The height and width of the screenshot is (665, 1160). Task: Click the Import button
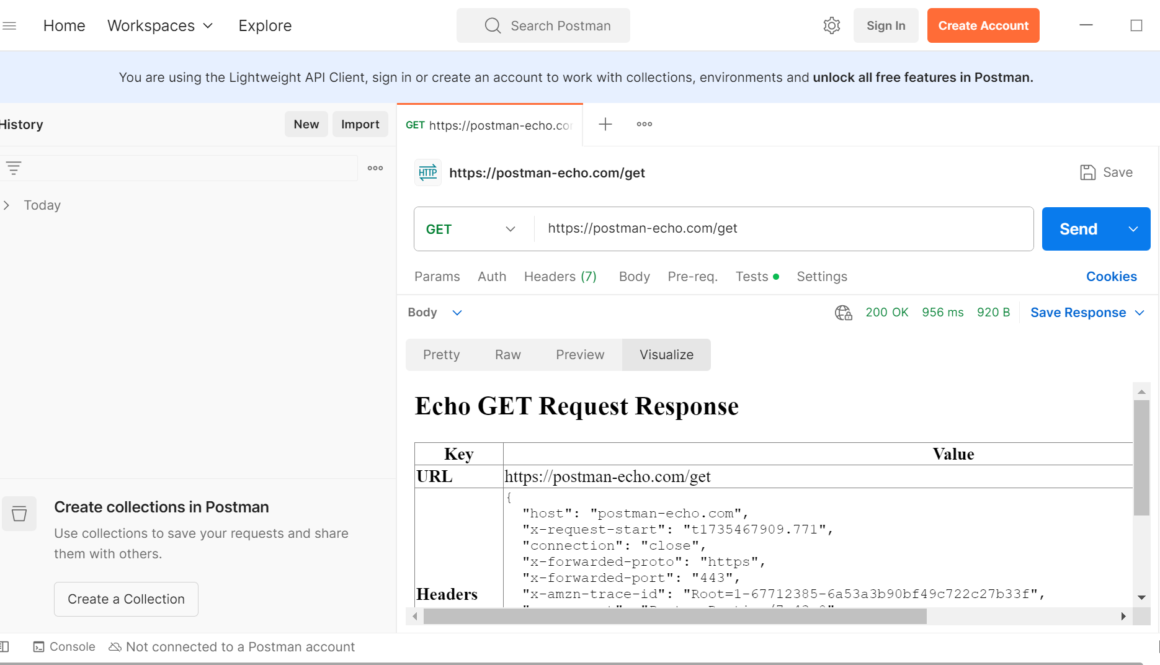coord(360,124)
